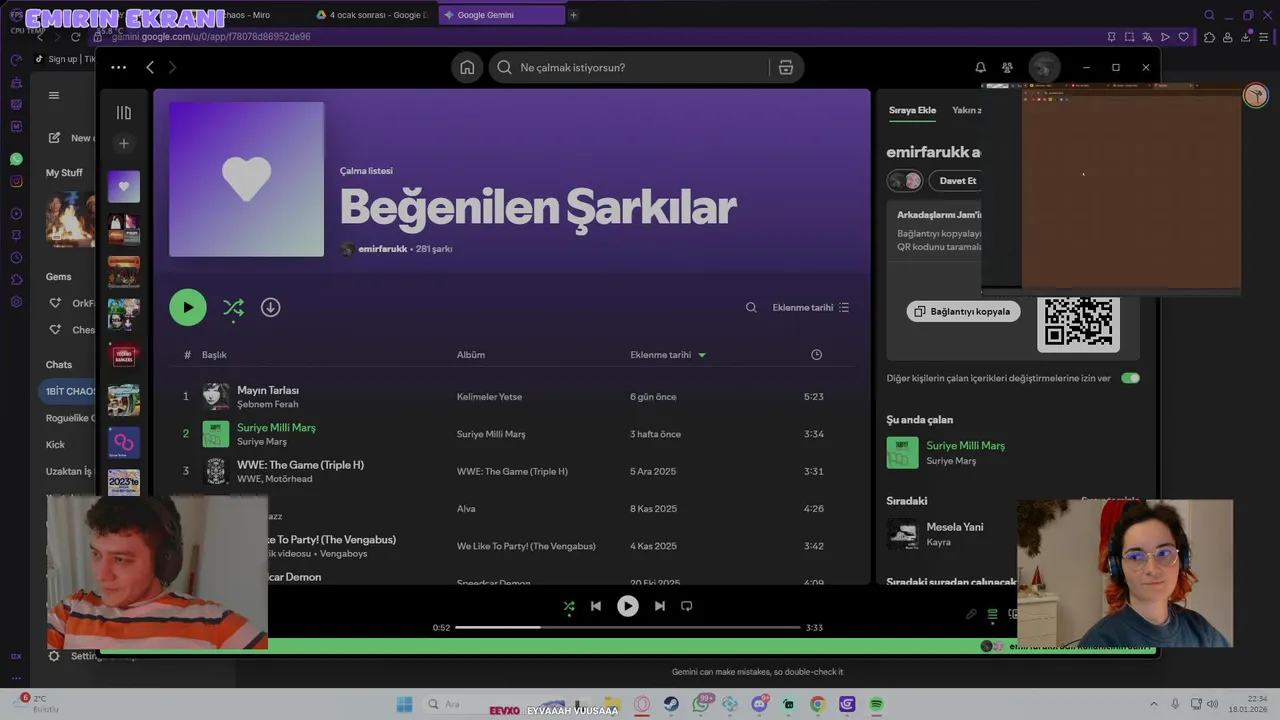Create new playlist with plus icon
The width and height of the screenshot is (1280, 720).
[x=124, y=143]
